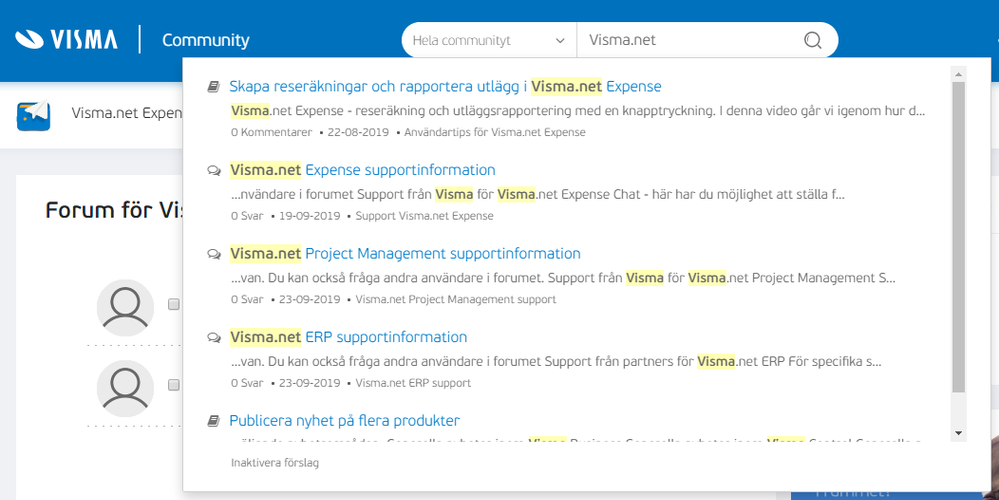
Task: Click book icon beside Publicera nyhet result
Action: click(213, 421)
